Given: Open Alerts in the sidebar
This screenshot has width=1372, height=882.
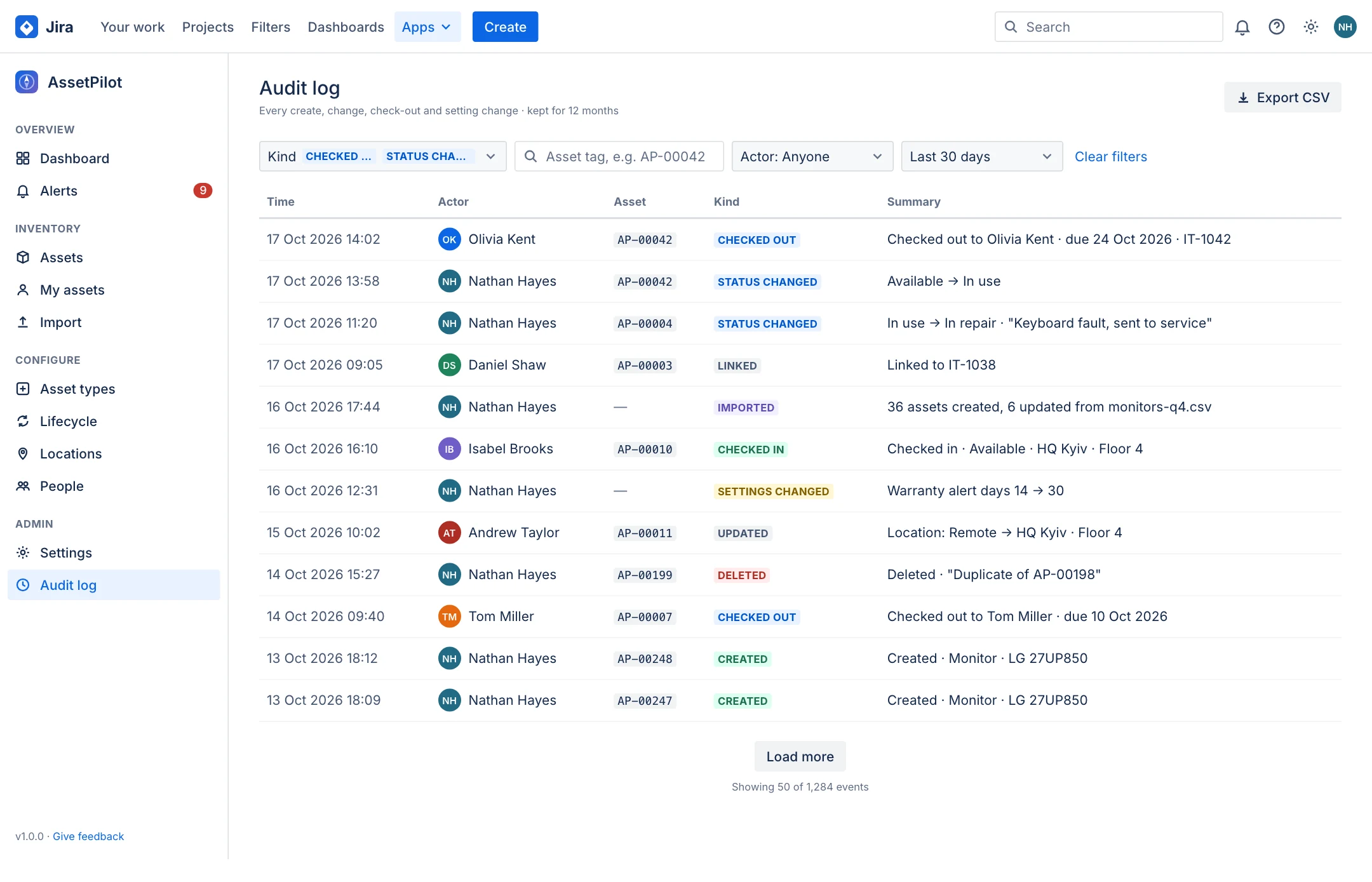Looking at the screenshot, I should (x=114, y=190).
